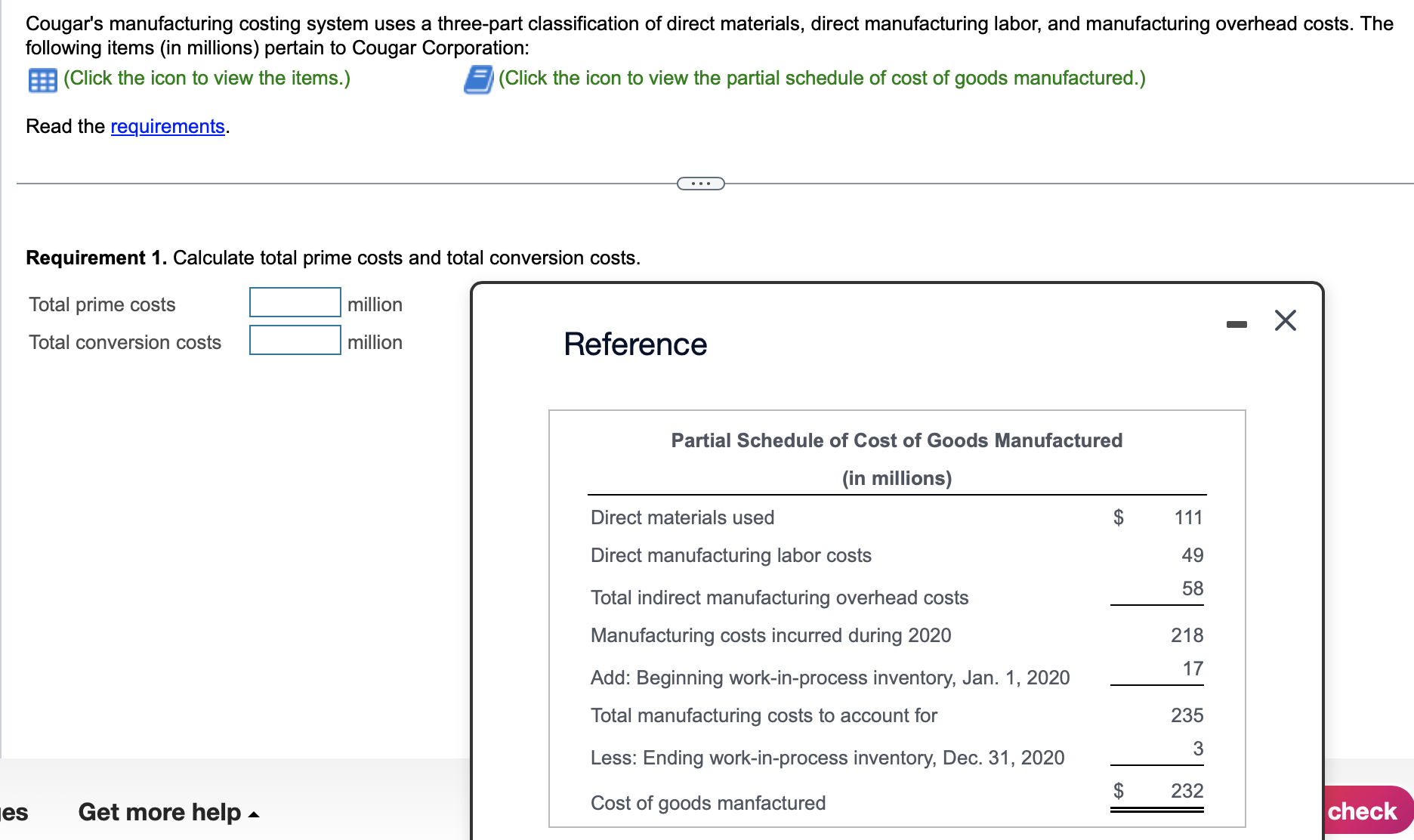The height and width of the screenshot is (840, 1414).
Task: Select the overhead value 58
Action: [x=1192, y=588]
